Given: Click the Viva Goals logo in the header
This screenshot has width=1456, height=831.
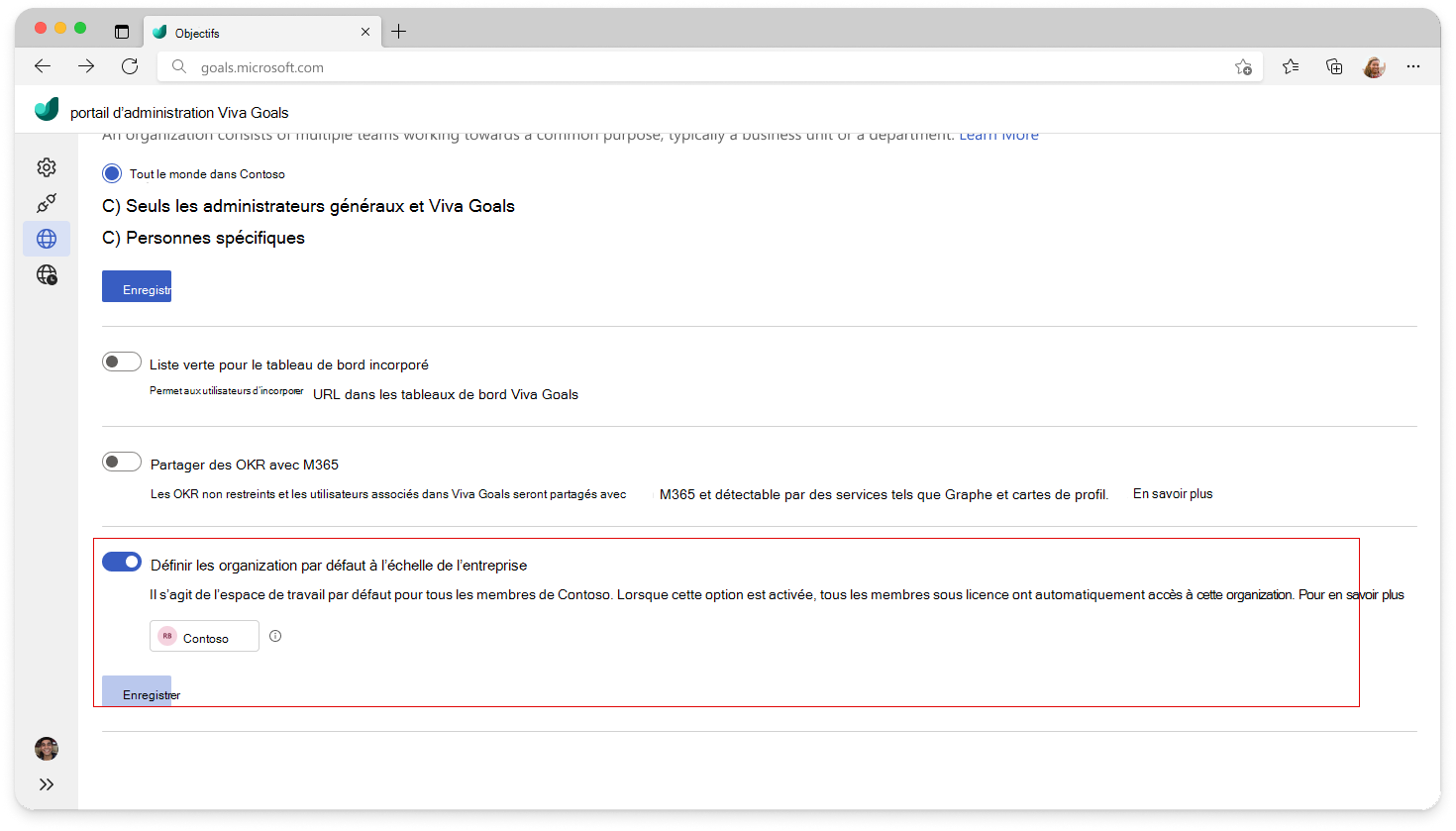Looking at the screenshot, I should click(47, 109).
